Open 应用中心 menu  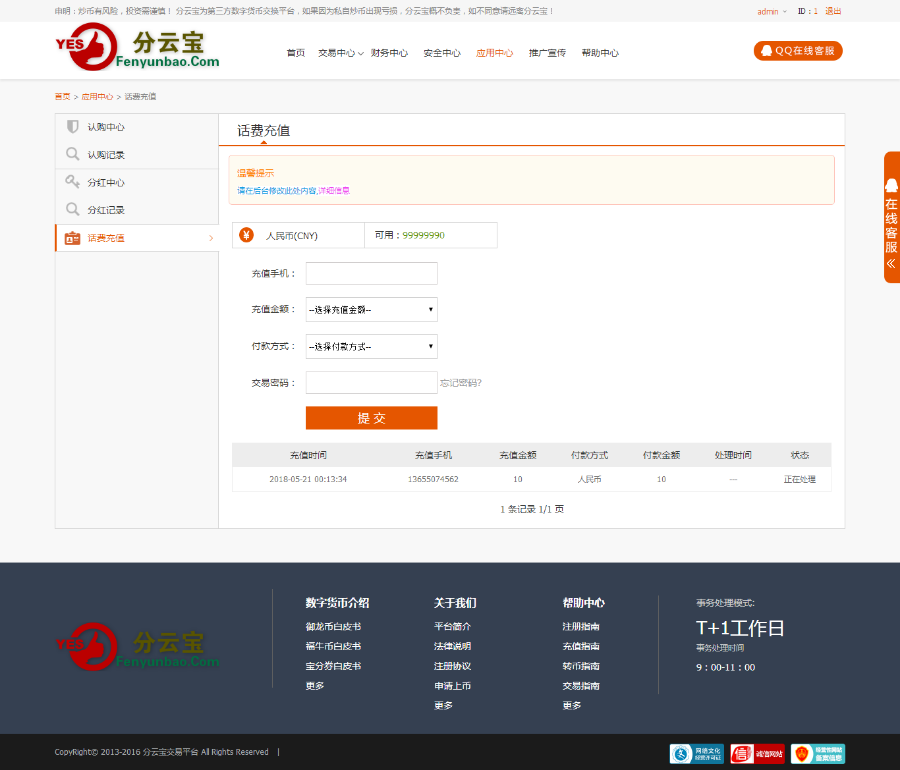(x=494, y=53)
